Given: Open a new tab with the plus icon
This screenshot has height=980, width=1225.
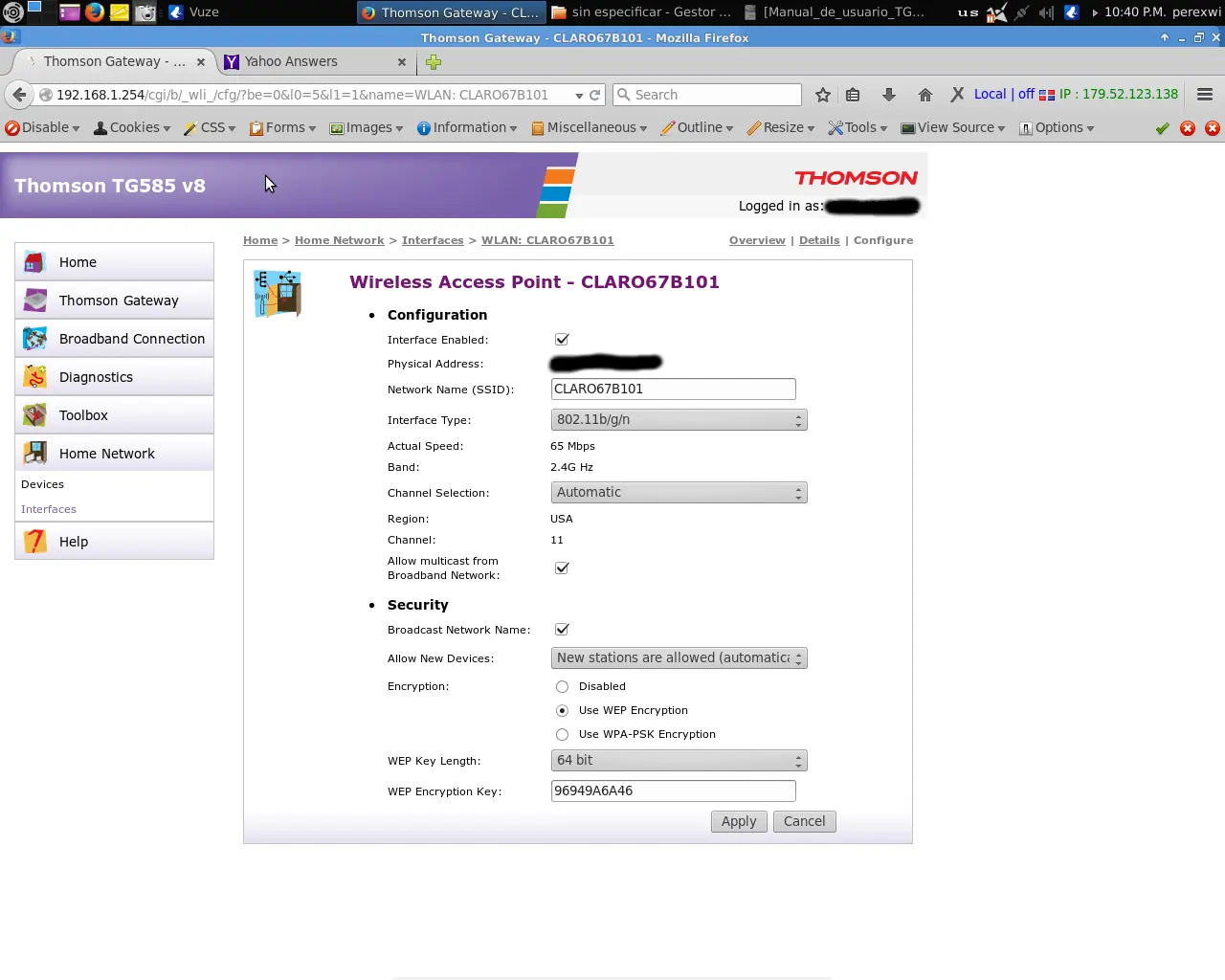Looking at the screenshot, I should [x=434, y=62].
